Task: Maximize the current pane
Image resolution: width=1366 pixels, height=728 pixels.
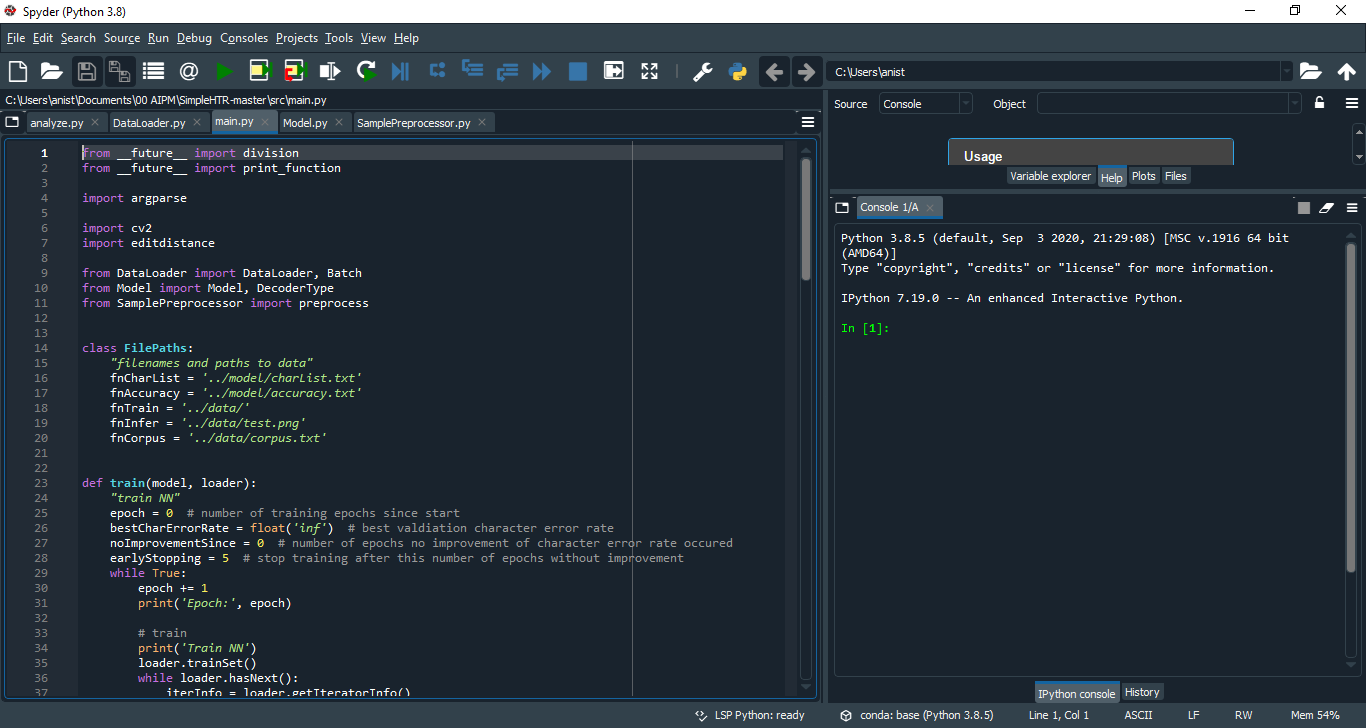Action: tap(614, 71)
